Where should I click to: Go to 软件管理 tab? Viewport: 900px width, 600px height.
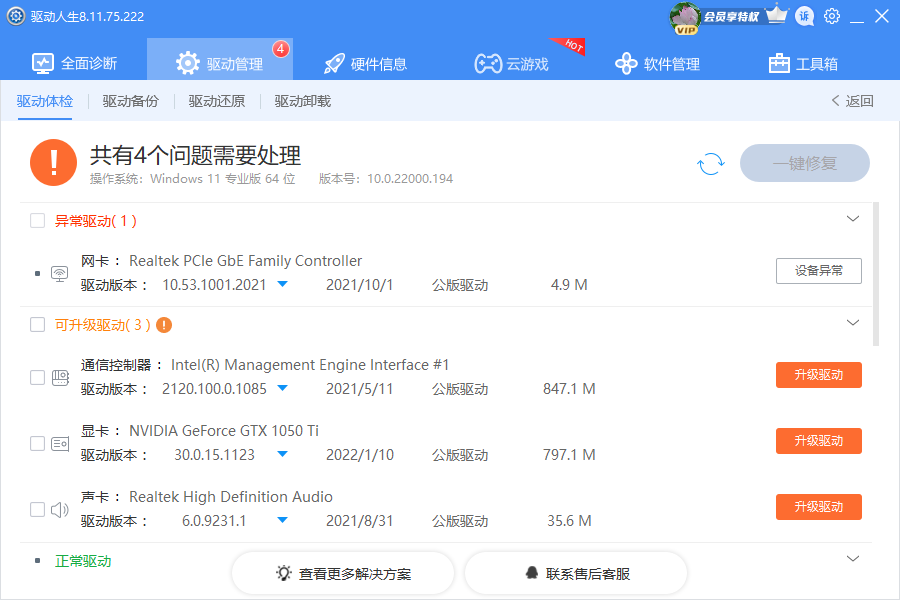(657, 63)
